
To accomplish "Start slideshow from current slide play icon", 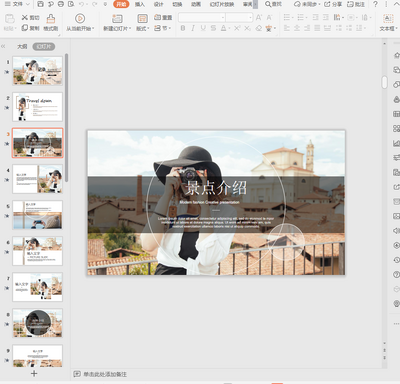I will click(x=80, y=18).
